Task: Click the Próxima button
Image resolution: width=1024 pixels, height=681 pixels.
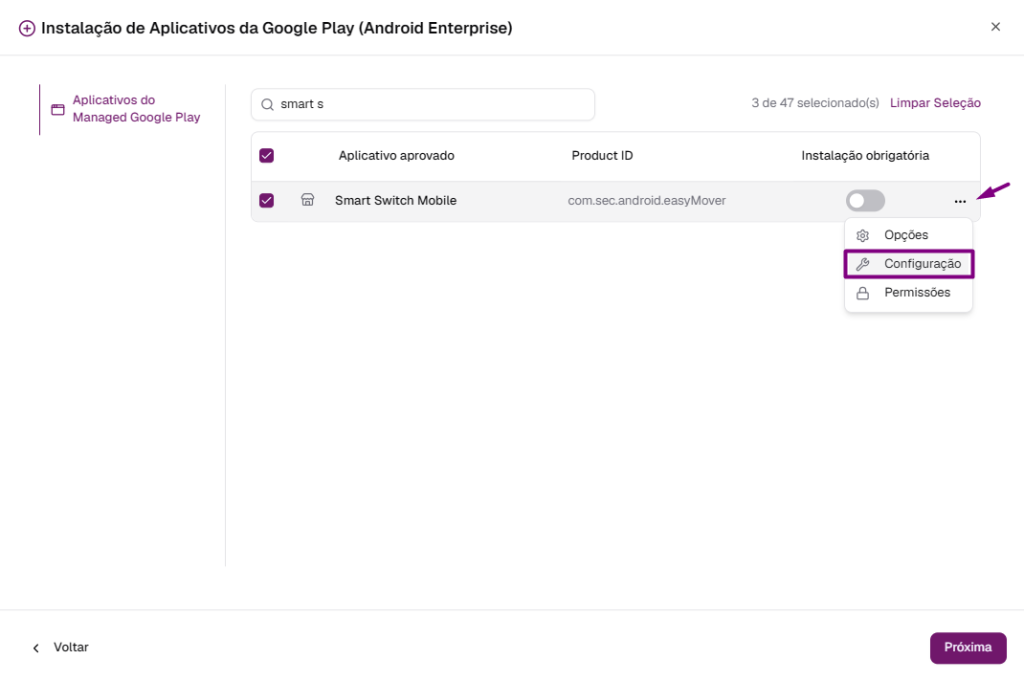Action: 968,648
